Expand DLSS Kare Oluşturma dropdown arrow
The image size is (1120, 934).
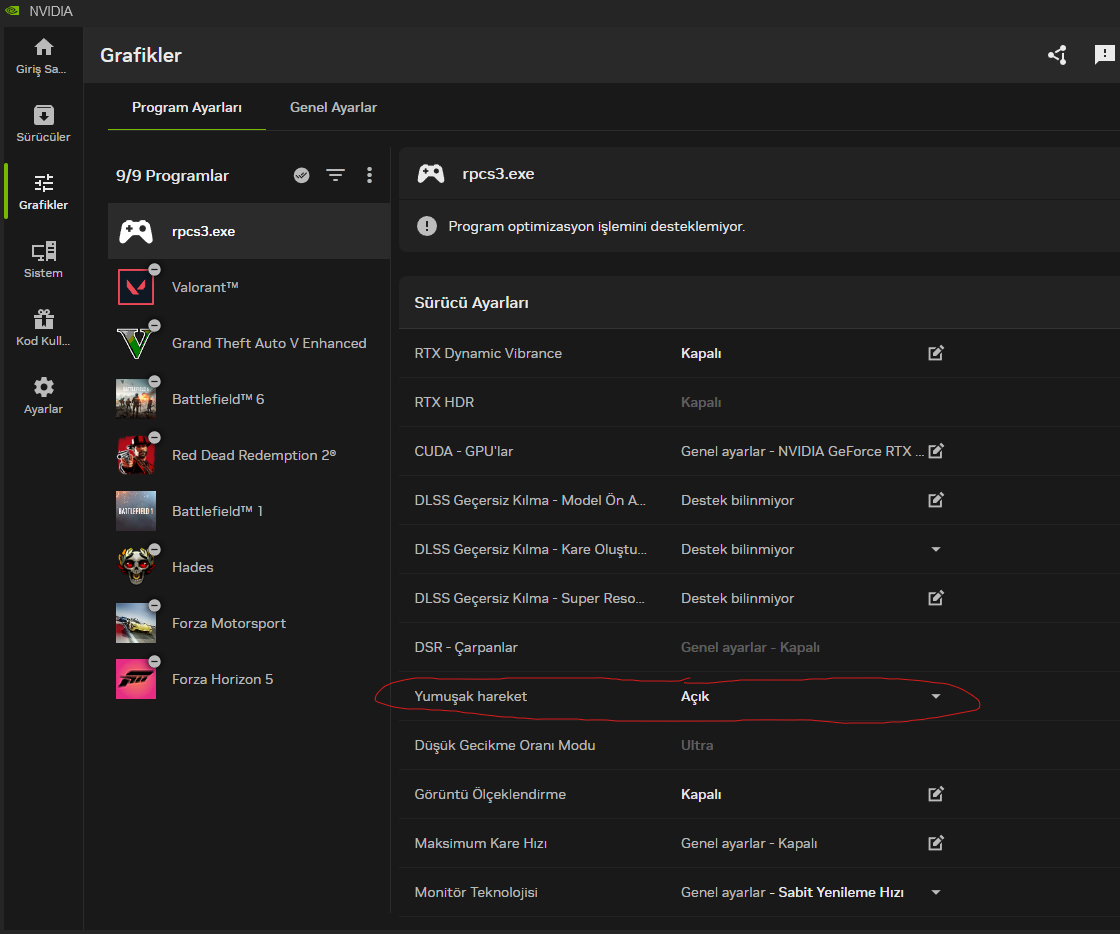point(936,549)
